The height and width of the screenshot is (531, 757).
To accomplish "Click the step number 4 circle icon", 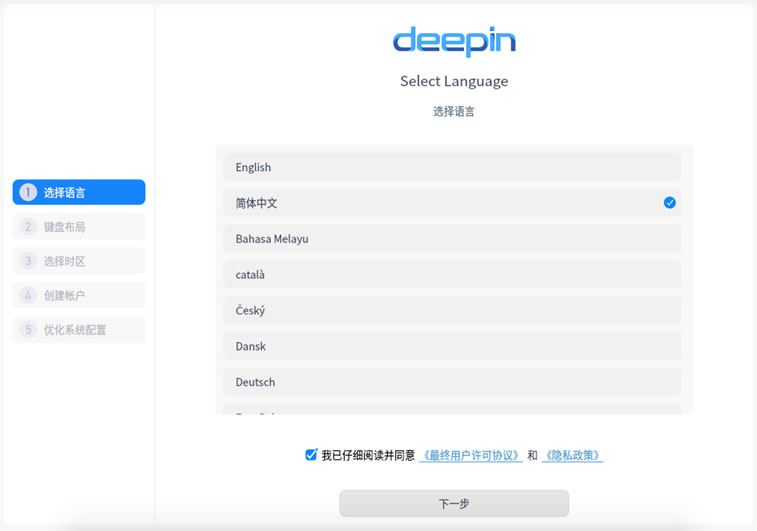I will coord(28,295).
